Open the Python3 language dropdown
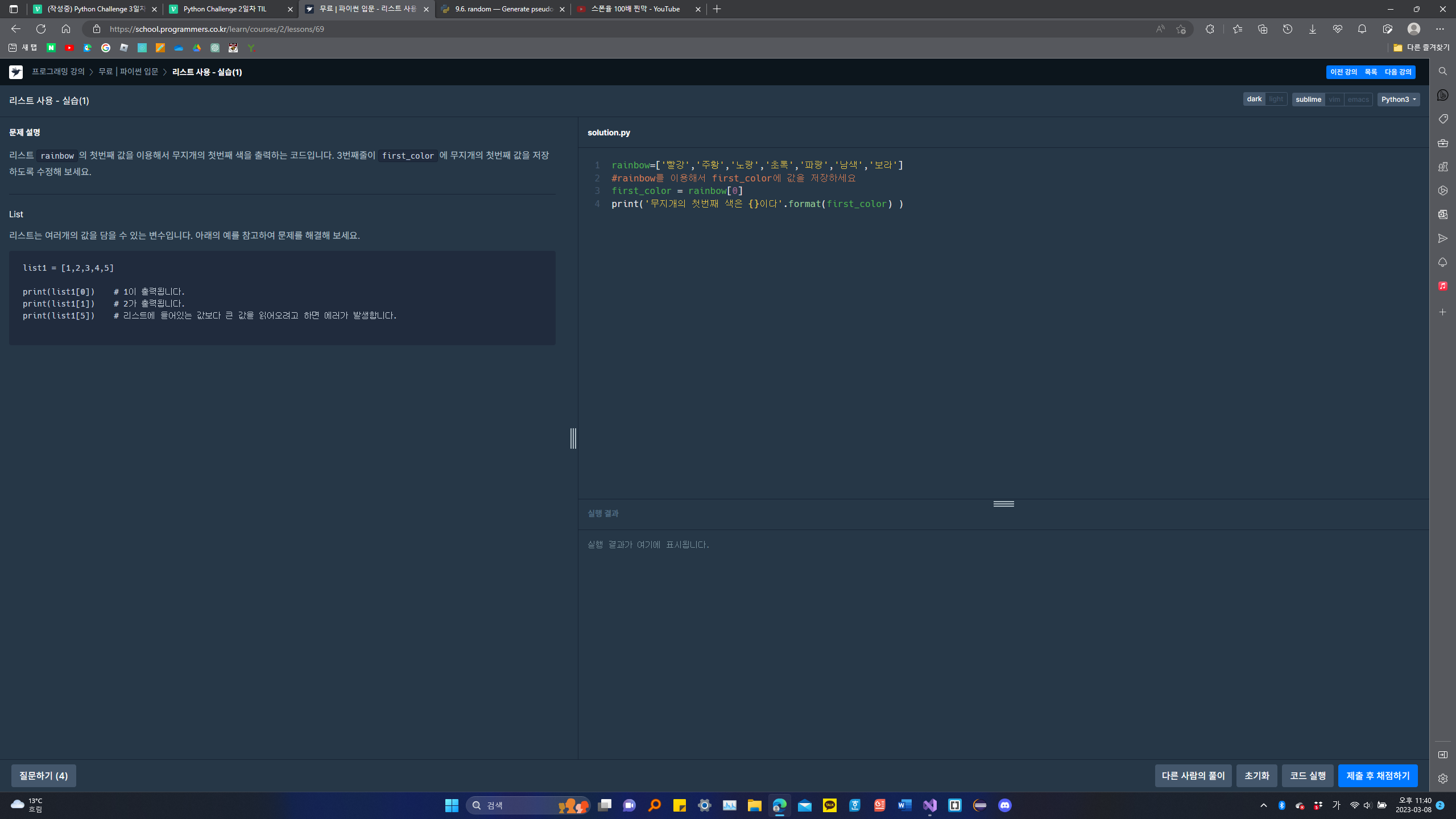 [1398, 99]
